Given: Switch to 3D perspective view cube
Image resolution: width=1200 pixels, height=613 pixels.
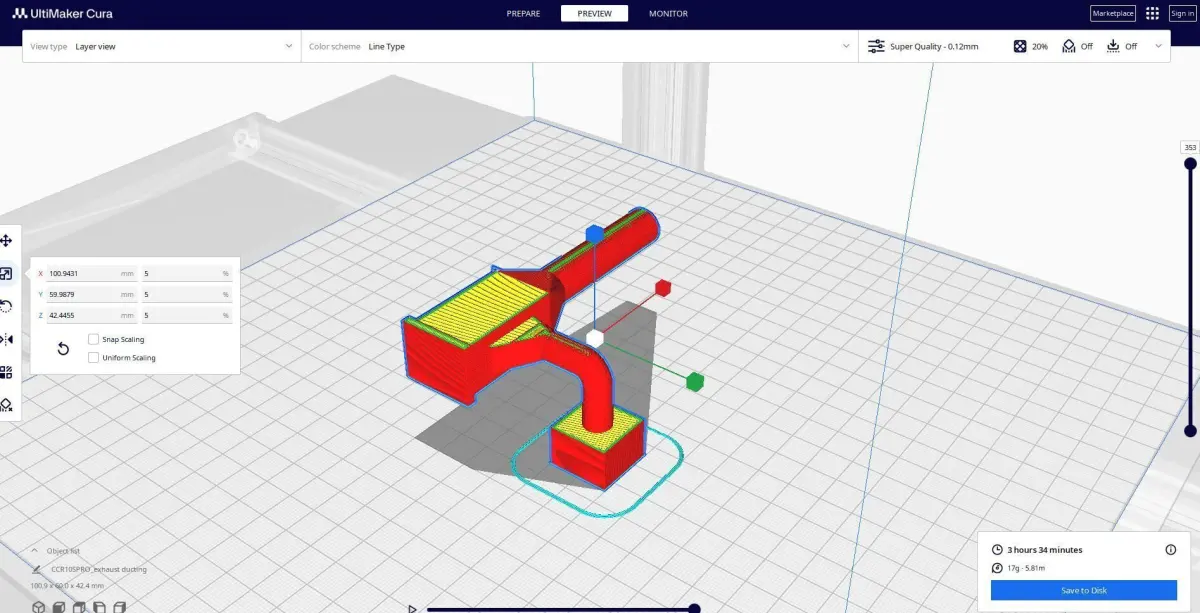Looking at the screenshot, I should pos(39,606).
